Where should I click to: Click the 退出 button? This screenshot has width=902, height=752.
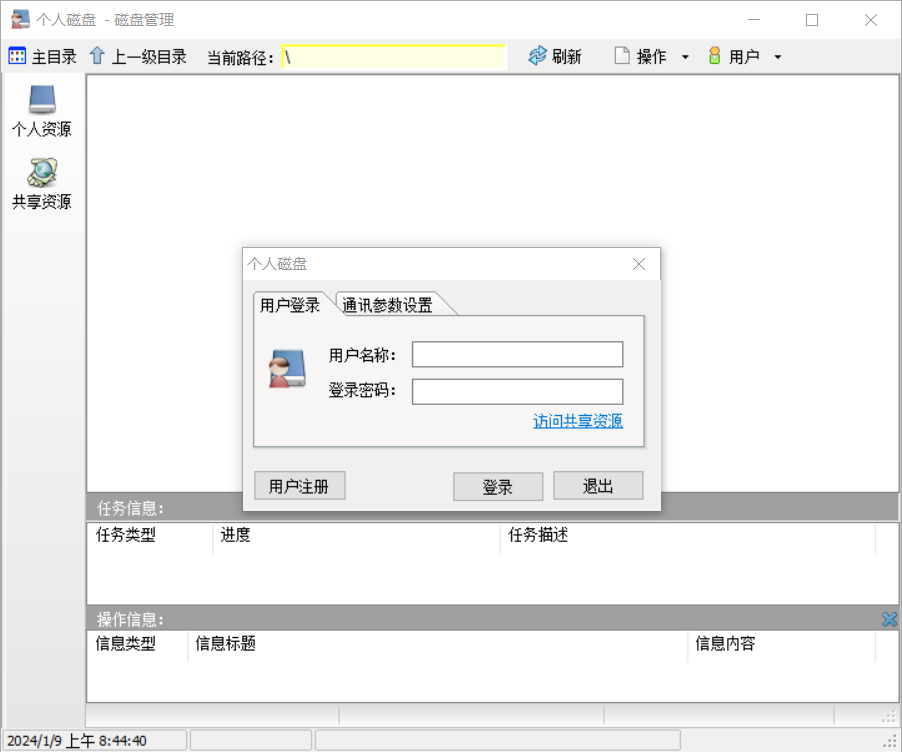(597, 486)
